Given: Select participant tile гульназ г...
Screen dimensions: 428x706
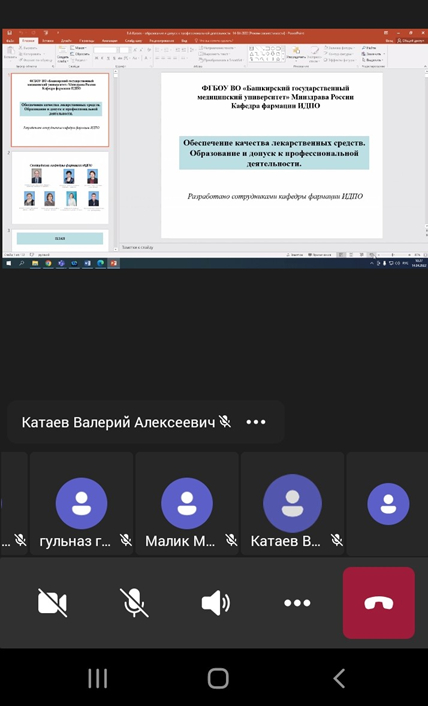Looking at the screenshot, I should pyautogui.click(x=81, y=503).
